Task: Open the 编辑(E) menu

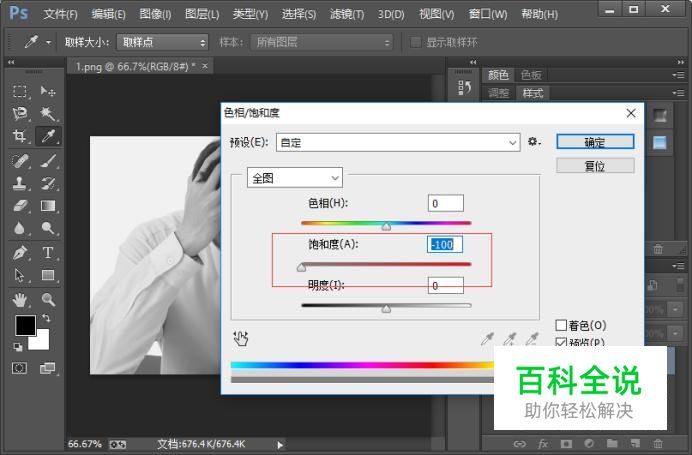Action: (x=109, y=14)
